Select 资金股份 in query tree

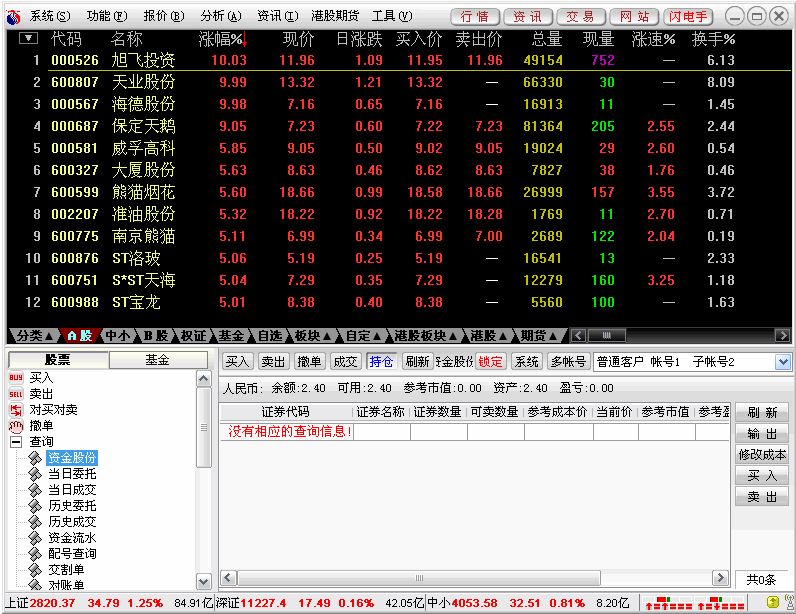(72, 458)
